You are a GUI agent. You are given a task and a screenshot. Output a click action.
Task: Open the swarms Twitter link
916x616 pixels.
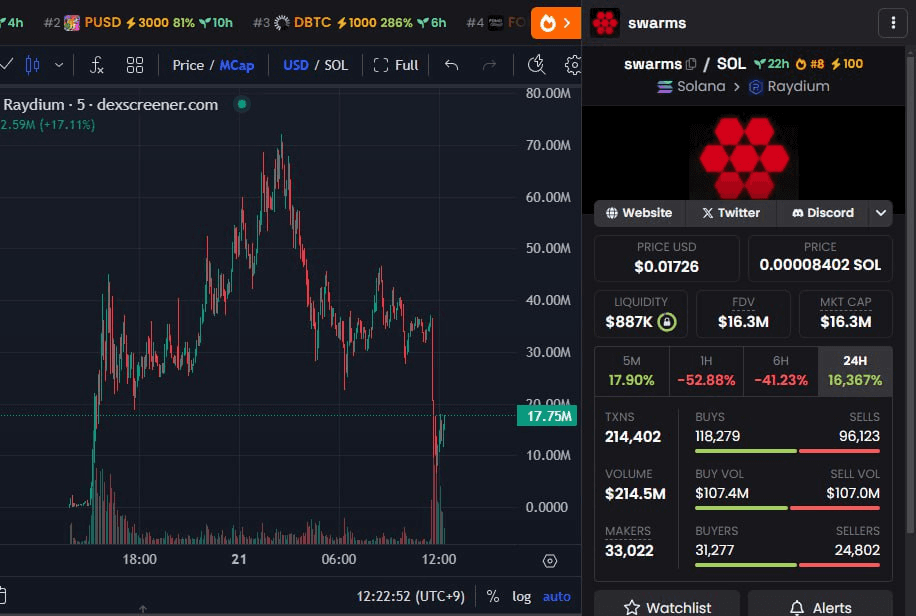coord(731,213)
